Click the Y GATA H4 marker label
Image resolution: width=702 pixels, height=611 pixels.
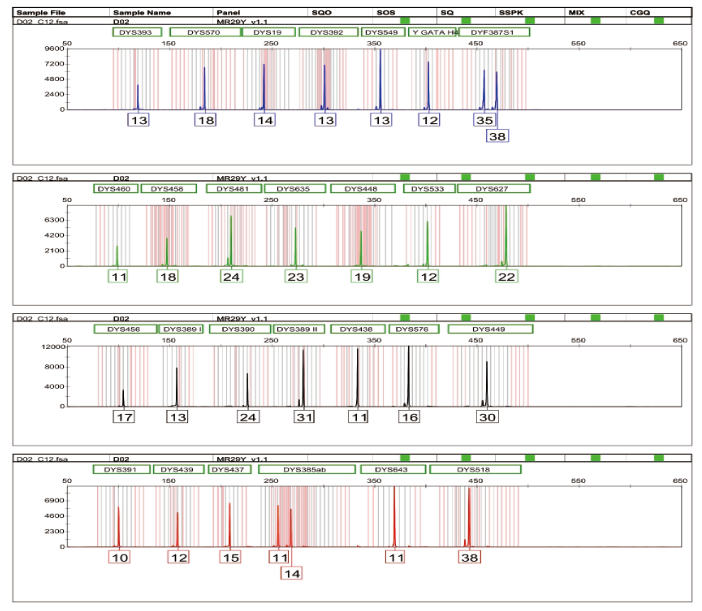click(x=432, y=32)
